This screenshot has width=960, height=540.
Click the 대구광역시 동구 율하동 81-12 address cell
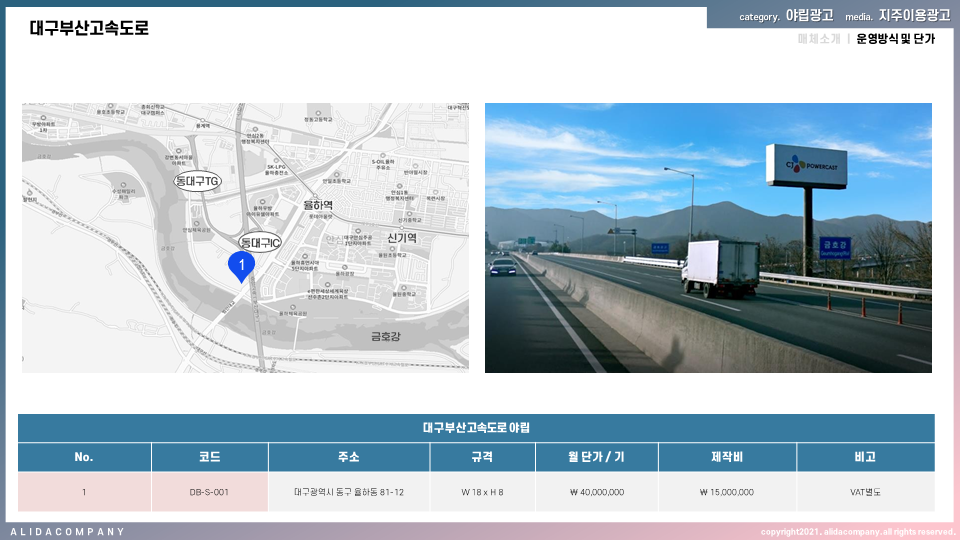coord(349,492)
